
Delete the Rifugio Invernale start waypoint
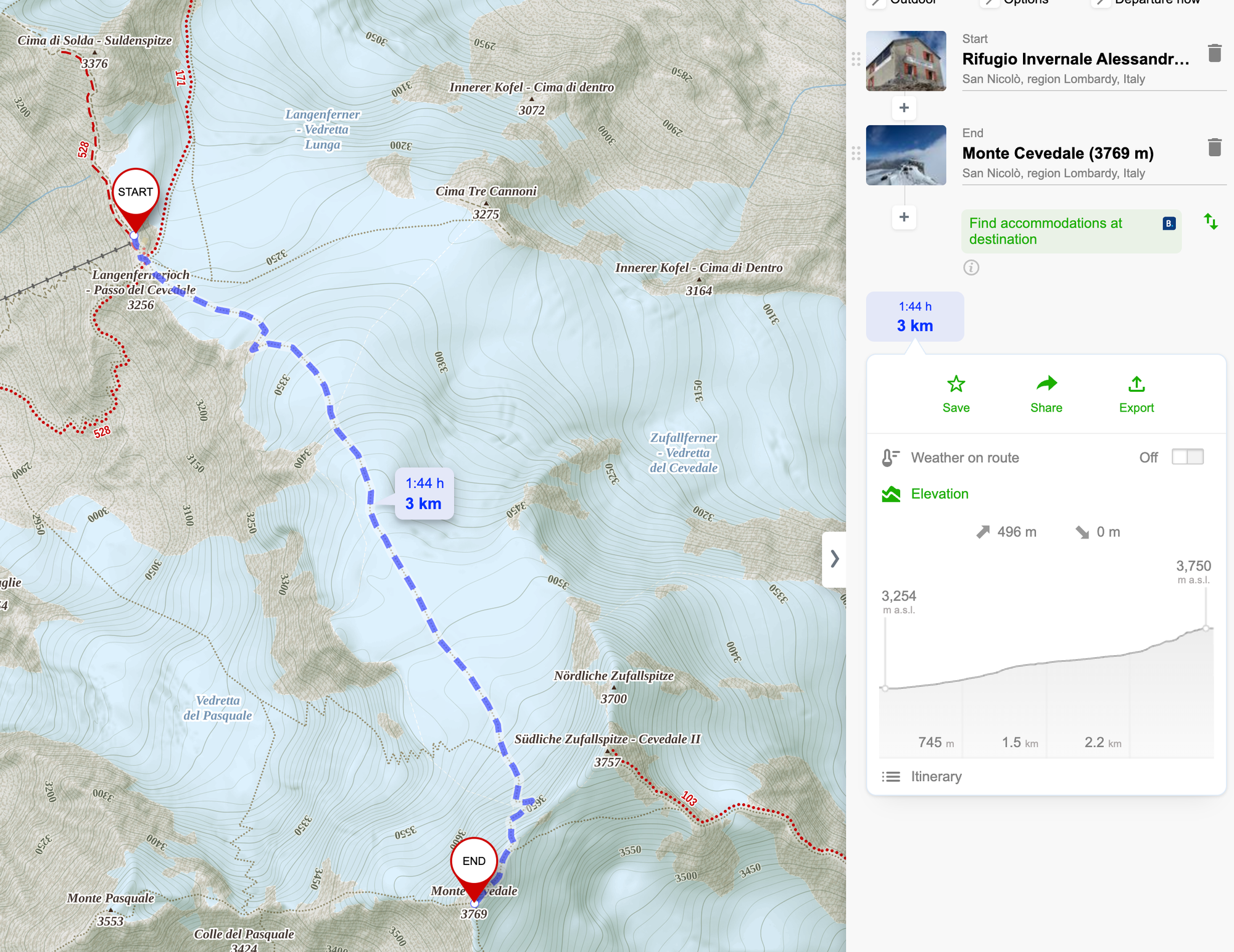[x=1214, y=53]
